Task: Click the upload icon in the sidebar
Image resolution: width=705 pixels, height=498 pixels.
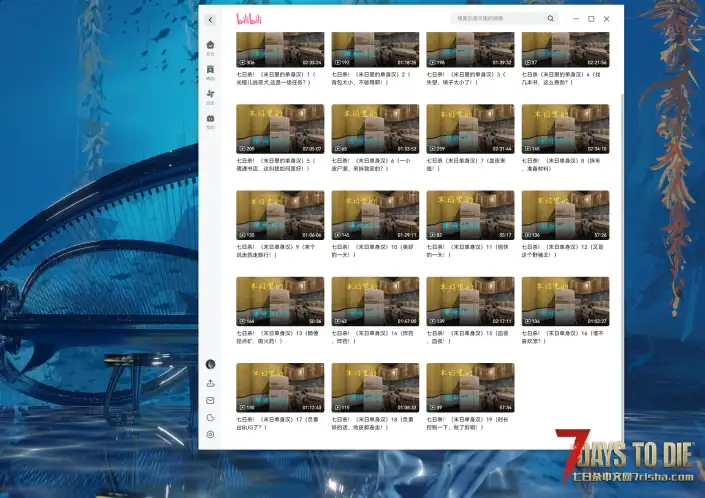Action: click(210, 383)
